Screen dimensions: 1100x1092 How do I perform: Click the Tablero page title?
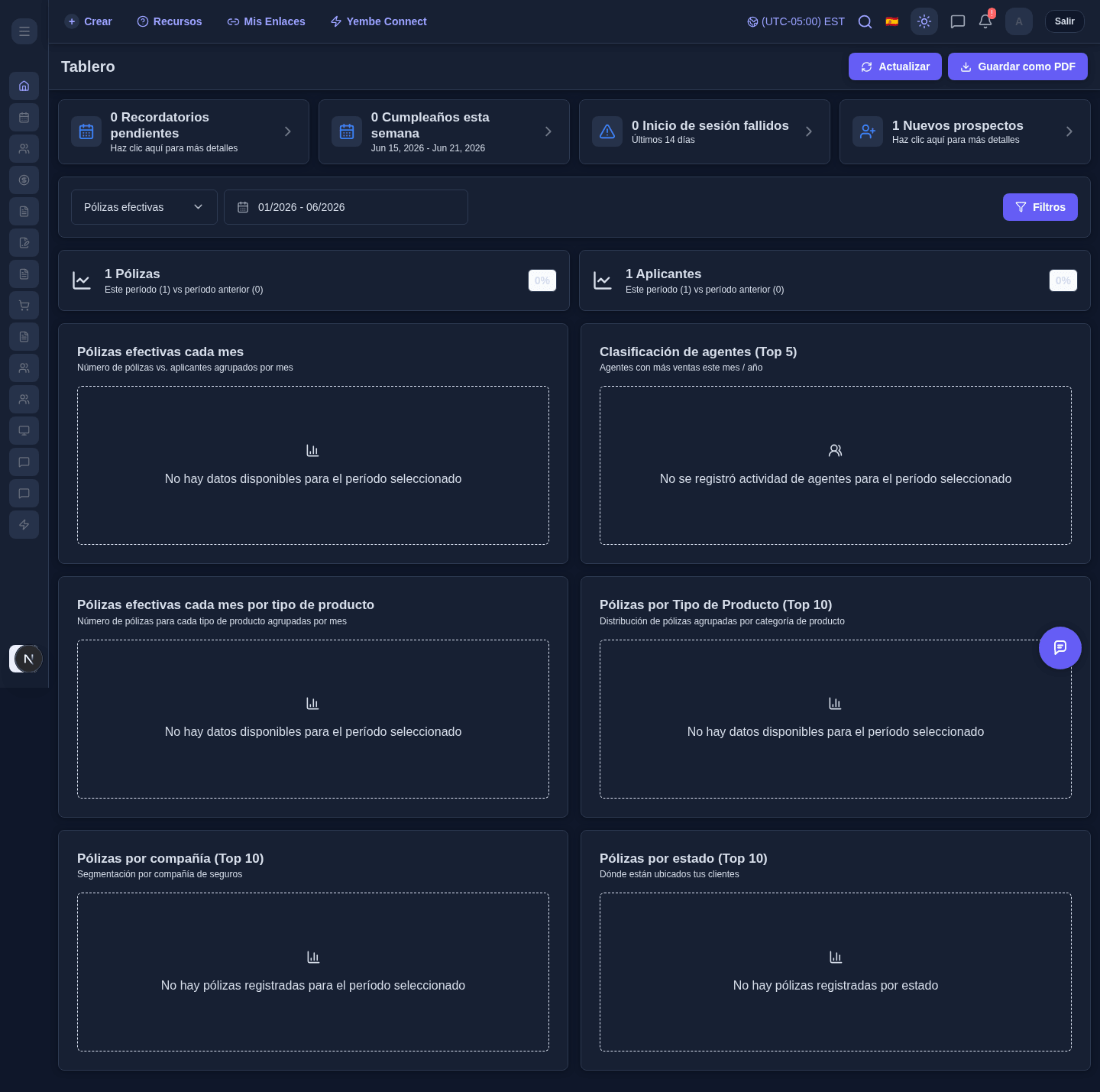[x=88, y=66]
